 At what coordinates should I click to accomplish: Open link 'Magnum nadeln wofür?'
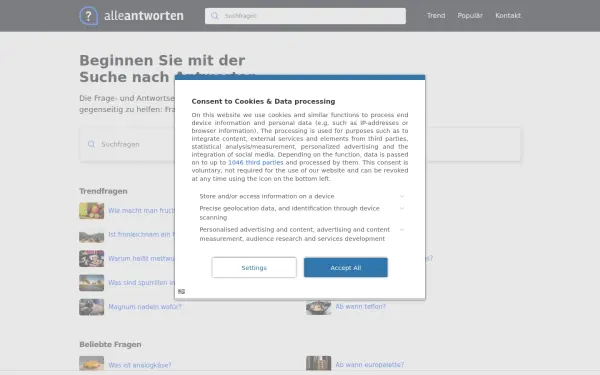[145, 307]
